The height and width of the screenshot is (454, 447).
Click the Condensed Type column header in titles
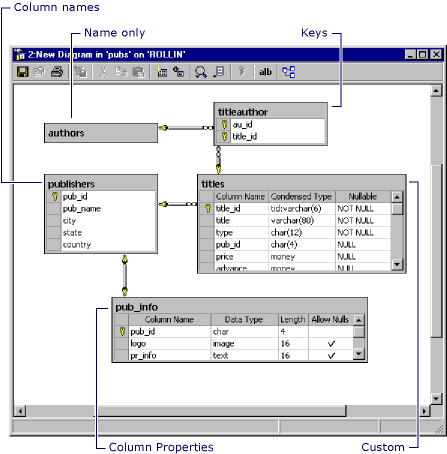click(302, 197)
